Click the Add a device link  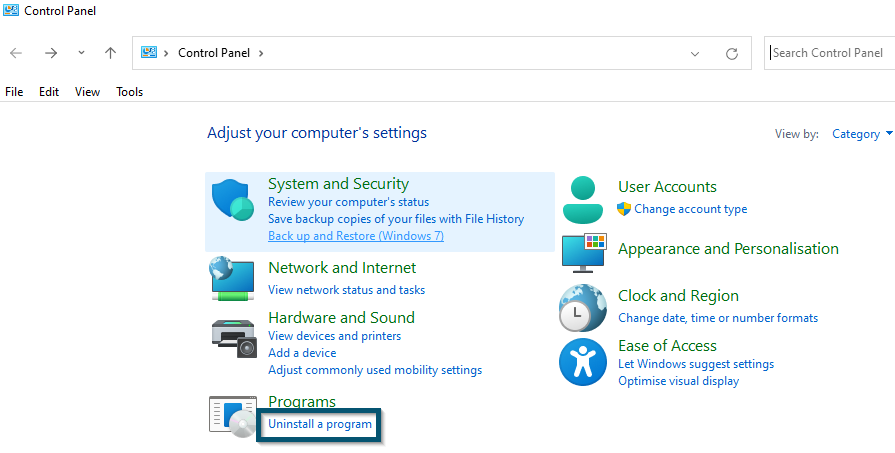[x=302, y=353]
